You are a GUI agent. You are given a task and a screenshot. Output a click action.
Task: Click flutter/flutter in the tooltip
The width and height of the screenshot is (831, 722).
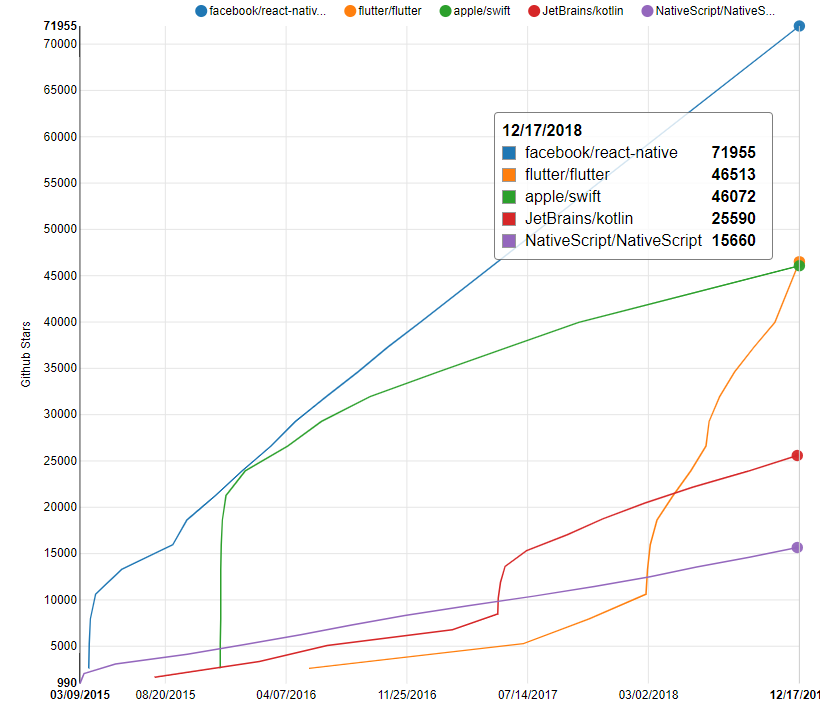coord(567,174)
